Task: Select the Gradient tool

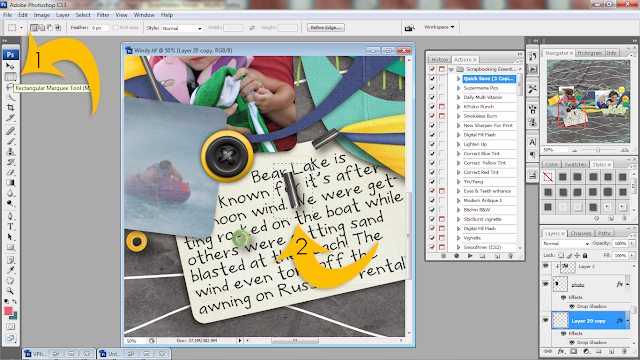Action: pos(11,182)
